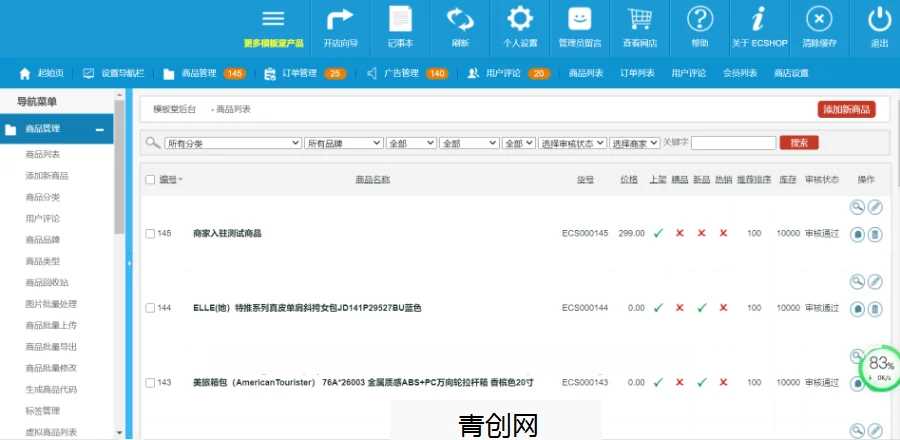Click 查看网店 shopping cart icon
This screenshot has width=900, height=440.
click(640, 19)
